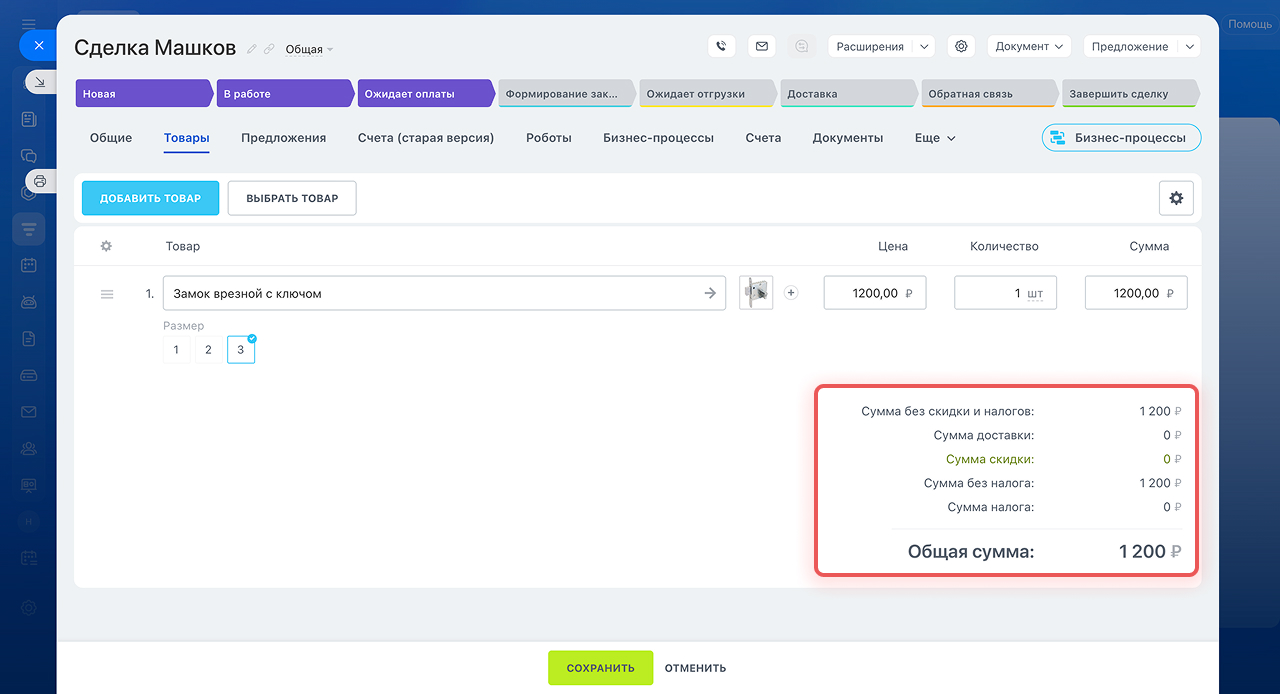Set deal stage to Доставка
The image size is (1280, 694).
tap(845, 94)
